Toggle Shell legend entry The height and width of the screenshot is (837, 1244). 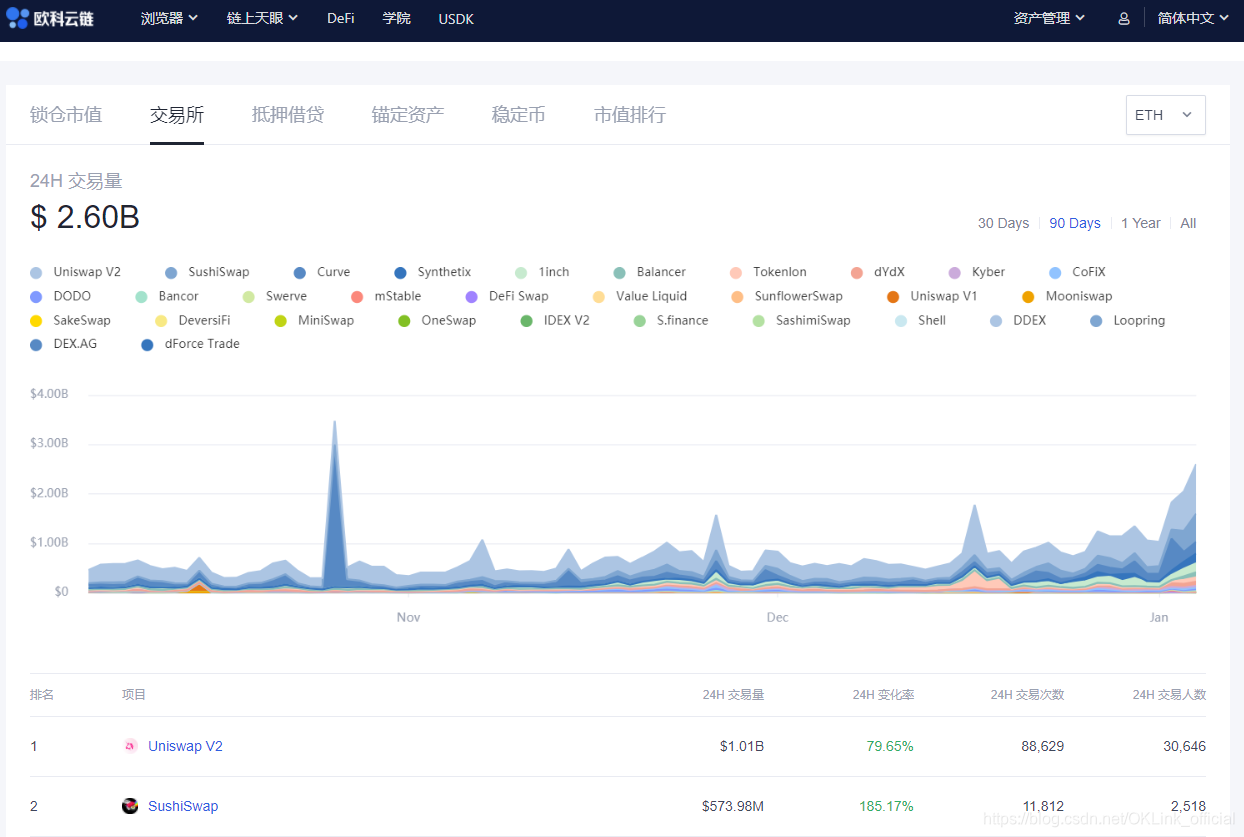coord(920,320)
